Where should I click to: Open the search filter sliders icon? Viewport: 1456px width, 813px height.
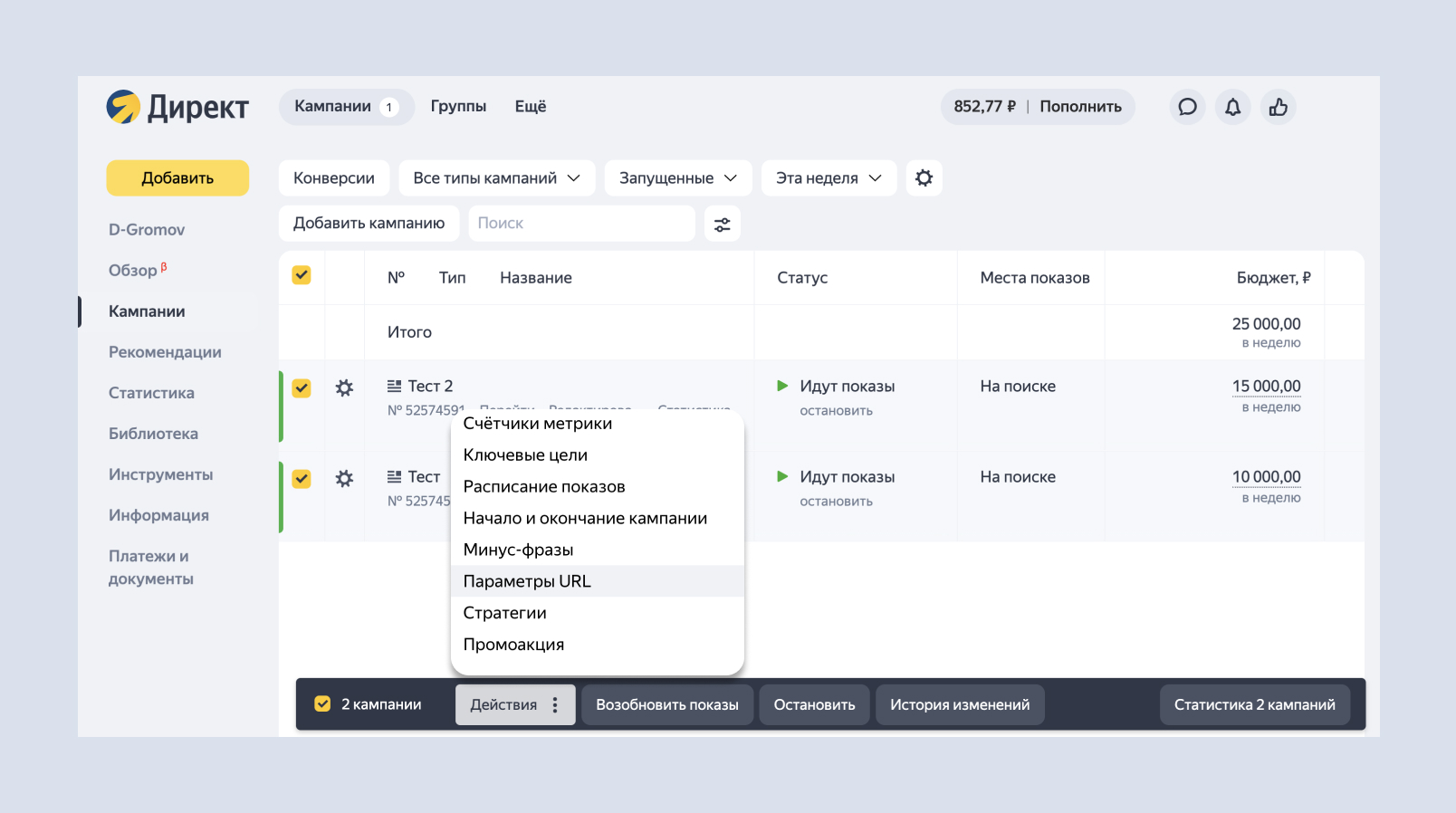coord(722,224)
